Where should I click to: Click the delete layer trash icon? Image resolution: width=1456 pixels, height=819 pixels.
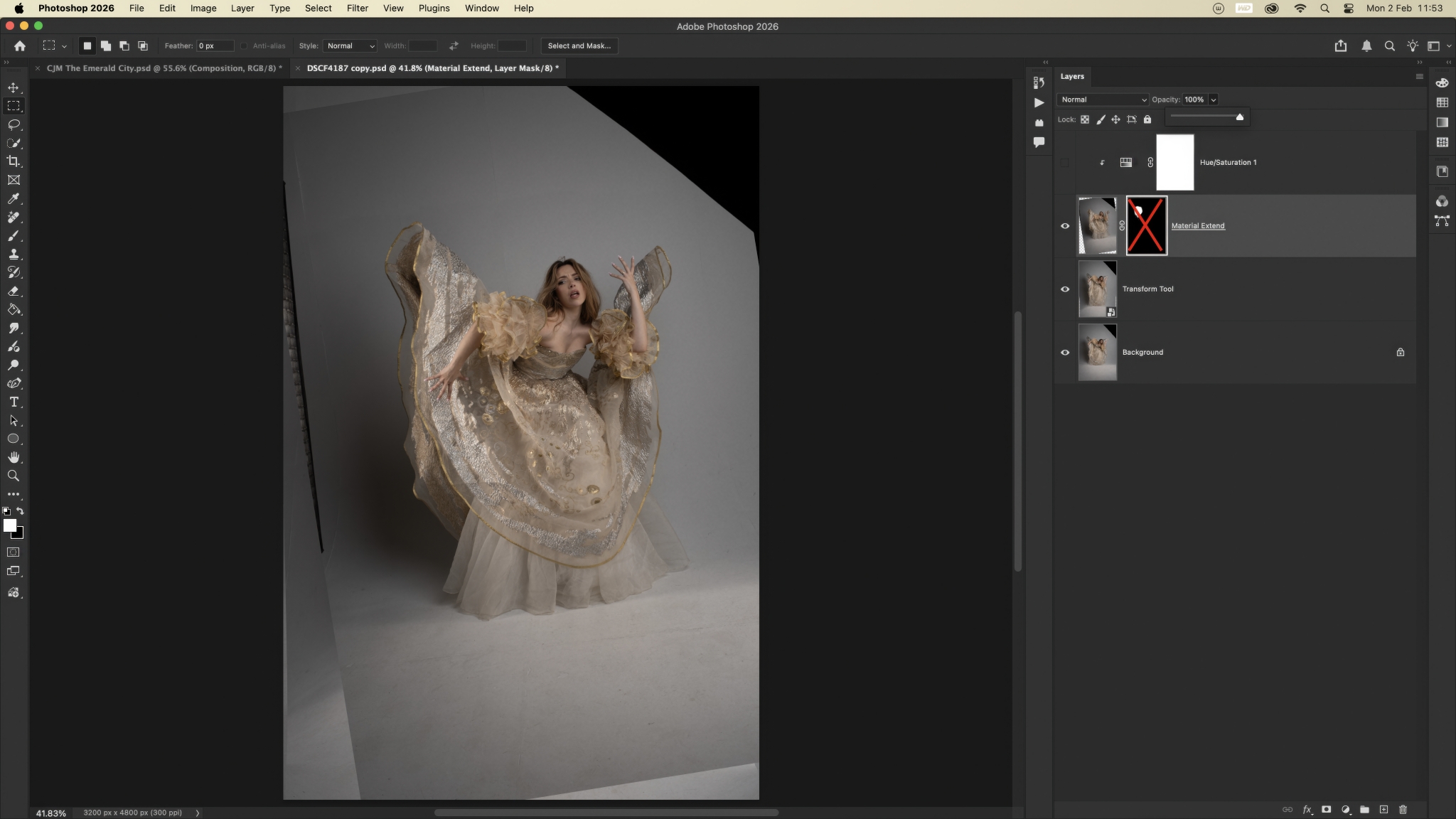click(x=1403, y=809)
